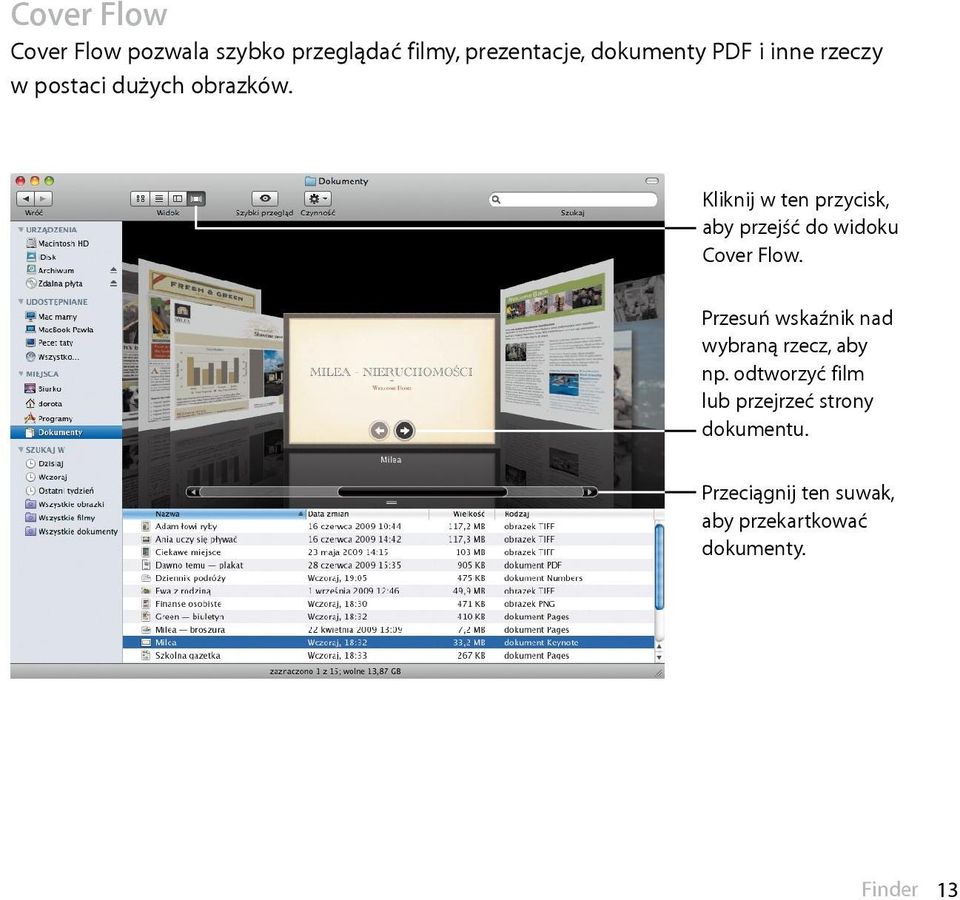Click the file list vertical scrollbar
960x900 pixels.
tap(659, 566)
